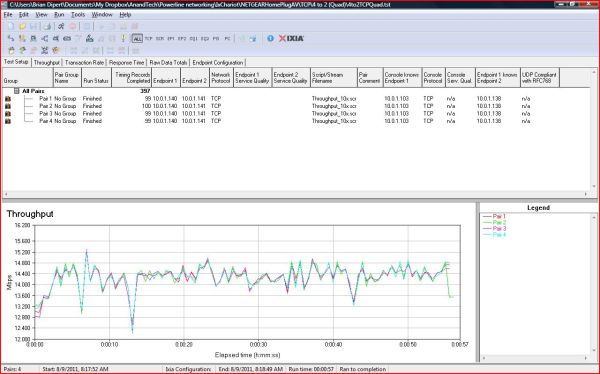Switch to the Response Time tab

pos(126,62)
